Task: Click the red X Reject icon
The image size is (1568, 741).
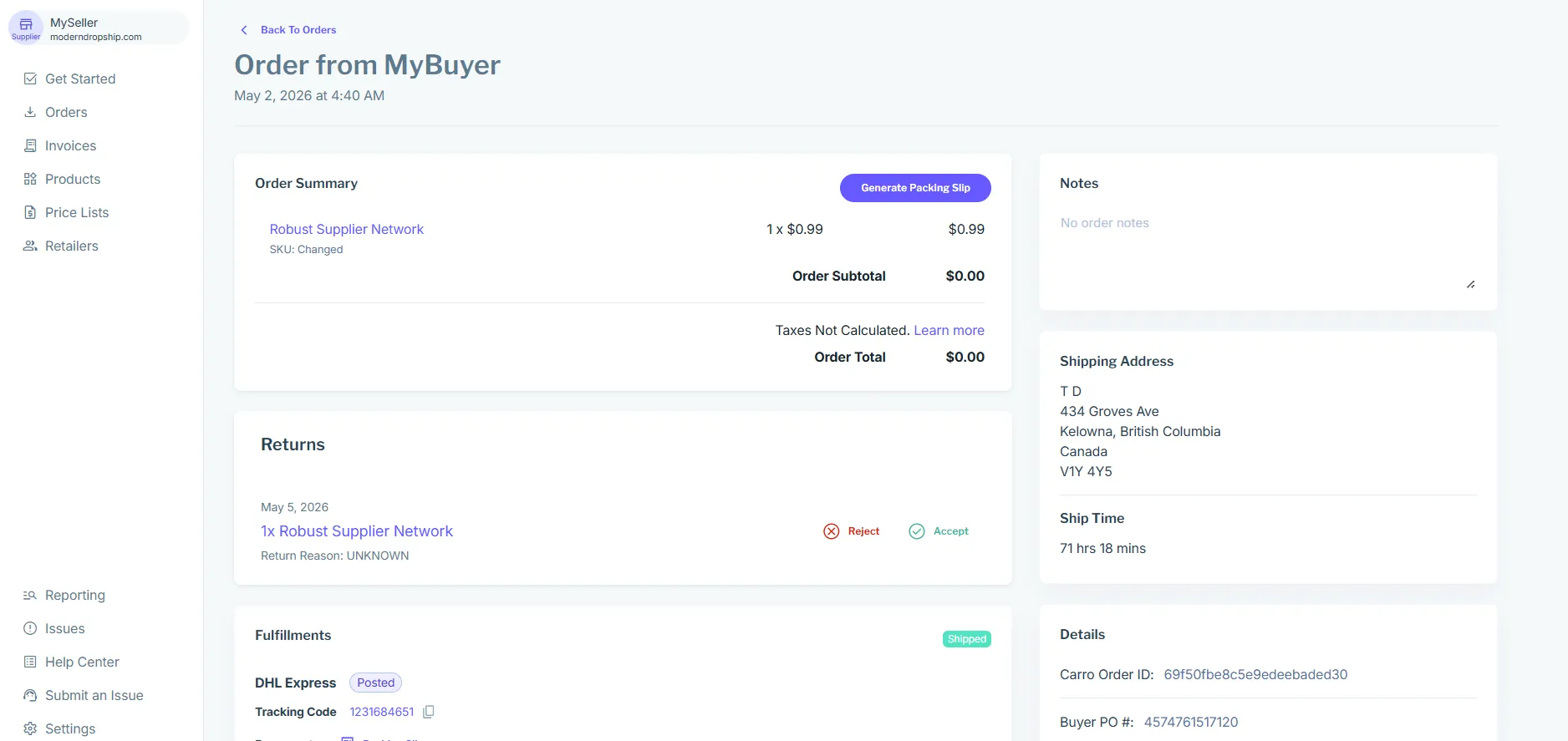Action: 831,531
